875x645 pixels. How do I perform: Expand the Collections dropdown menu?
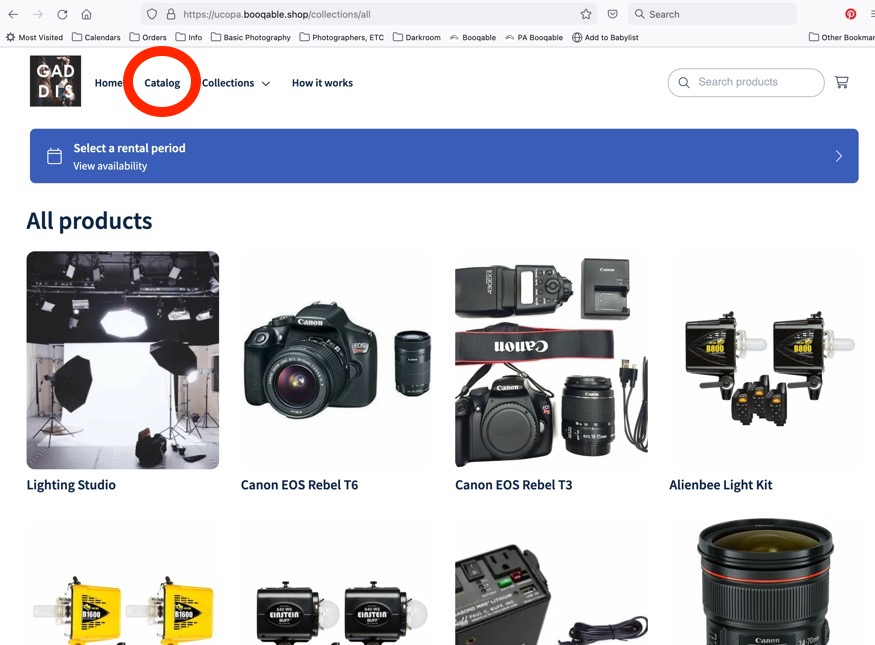click(235, 83)
